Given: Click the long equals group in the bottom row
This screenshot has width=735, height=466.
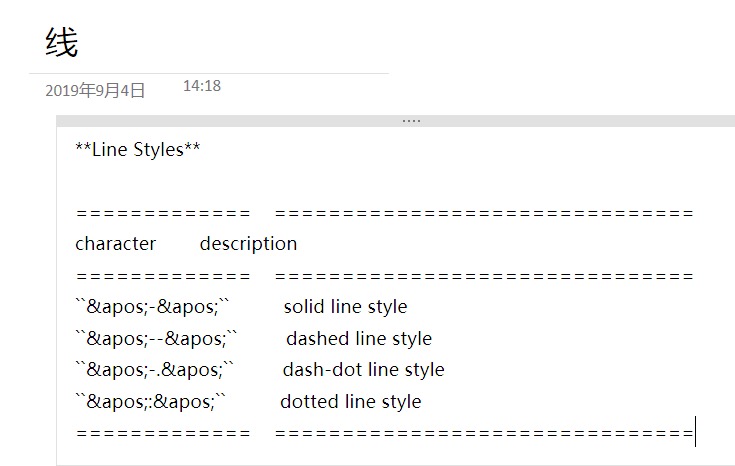Looking at the screenshot, I should tap(483, 433).
